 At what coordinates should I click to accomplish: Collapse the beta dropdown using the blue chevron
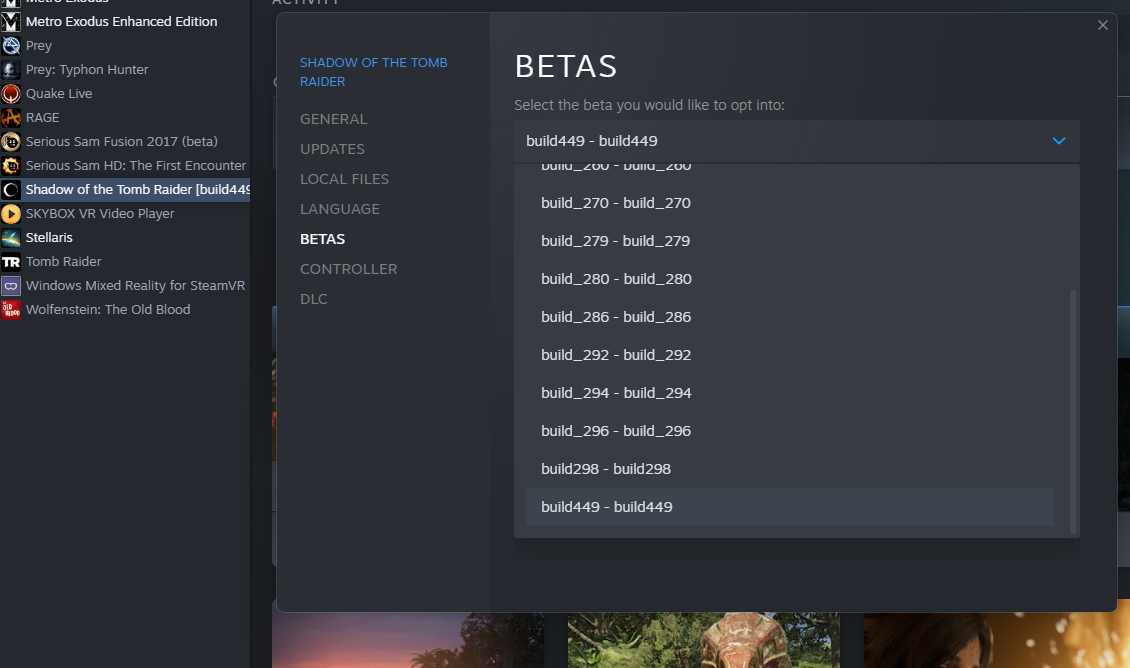point(1058,141)
